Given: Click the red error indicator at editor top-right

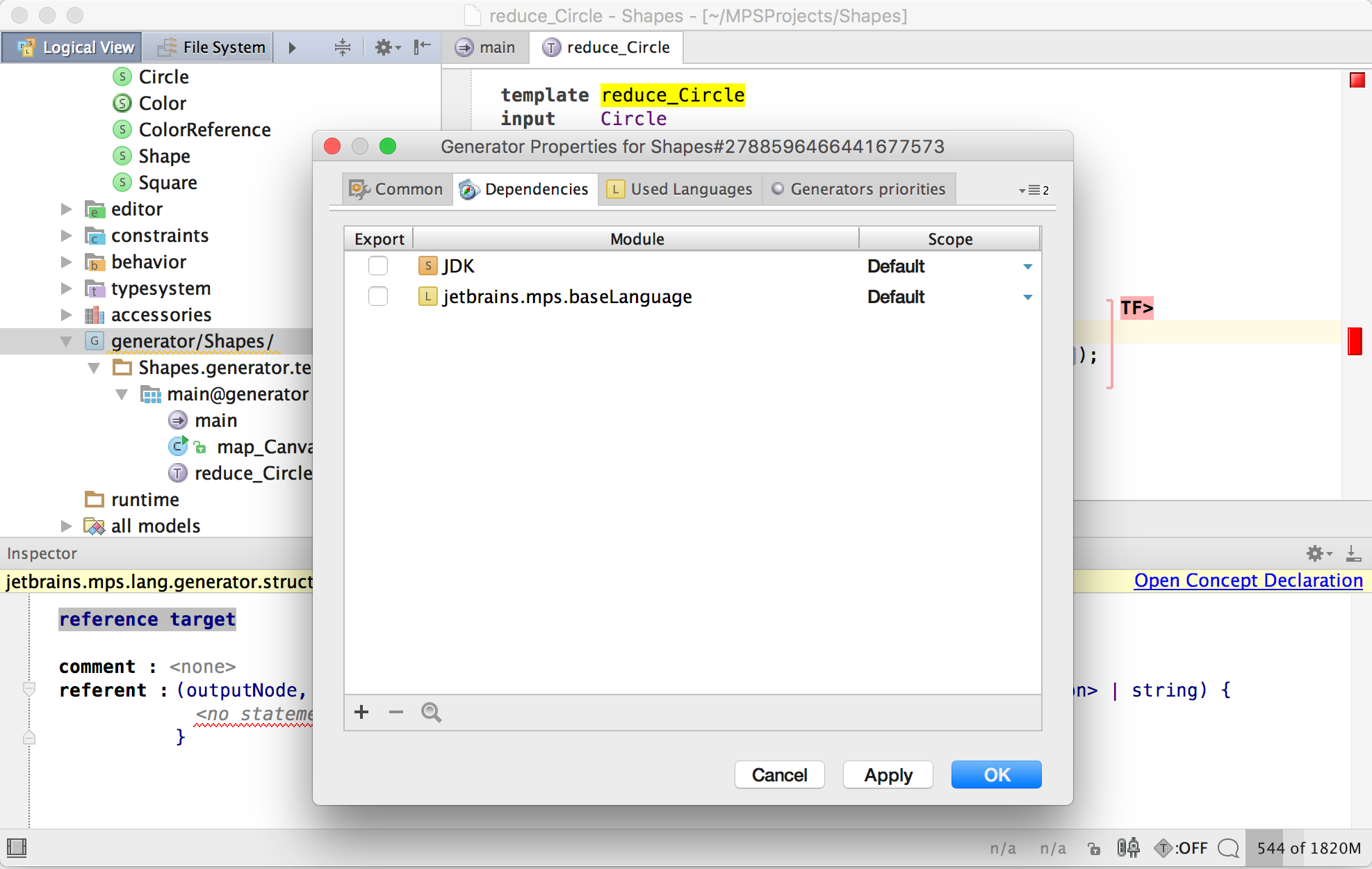Looking at the screenshot, I should pyautogui.click(x=1357, y=81).
